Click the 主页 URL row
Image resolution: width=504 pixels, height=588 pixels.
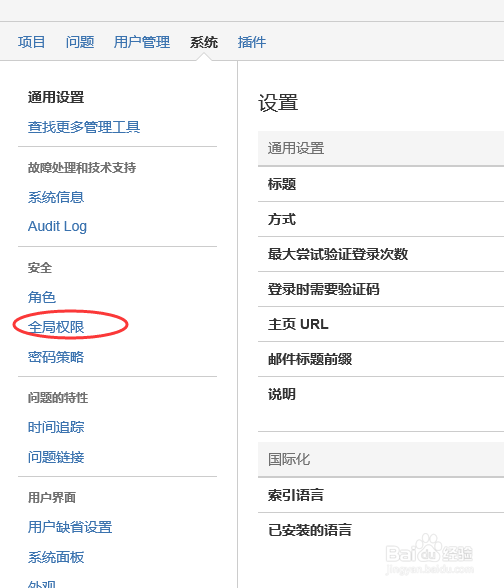381,324
